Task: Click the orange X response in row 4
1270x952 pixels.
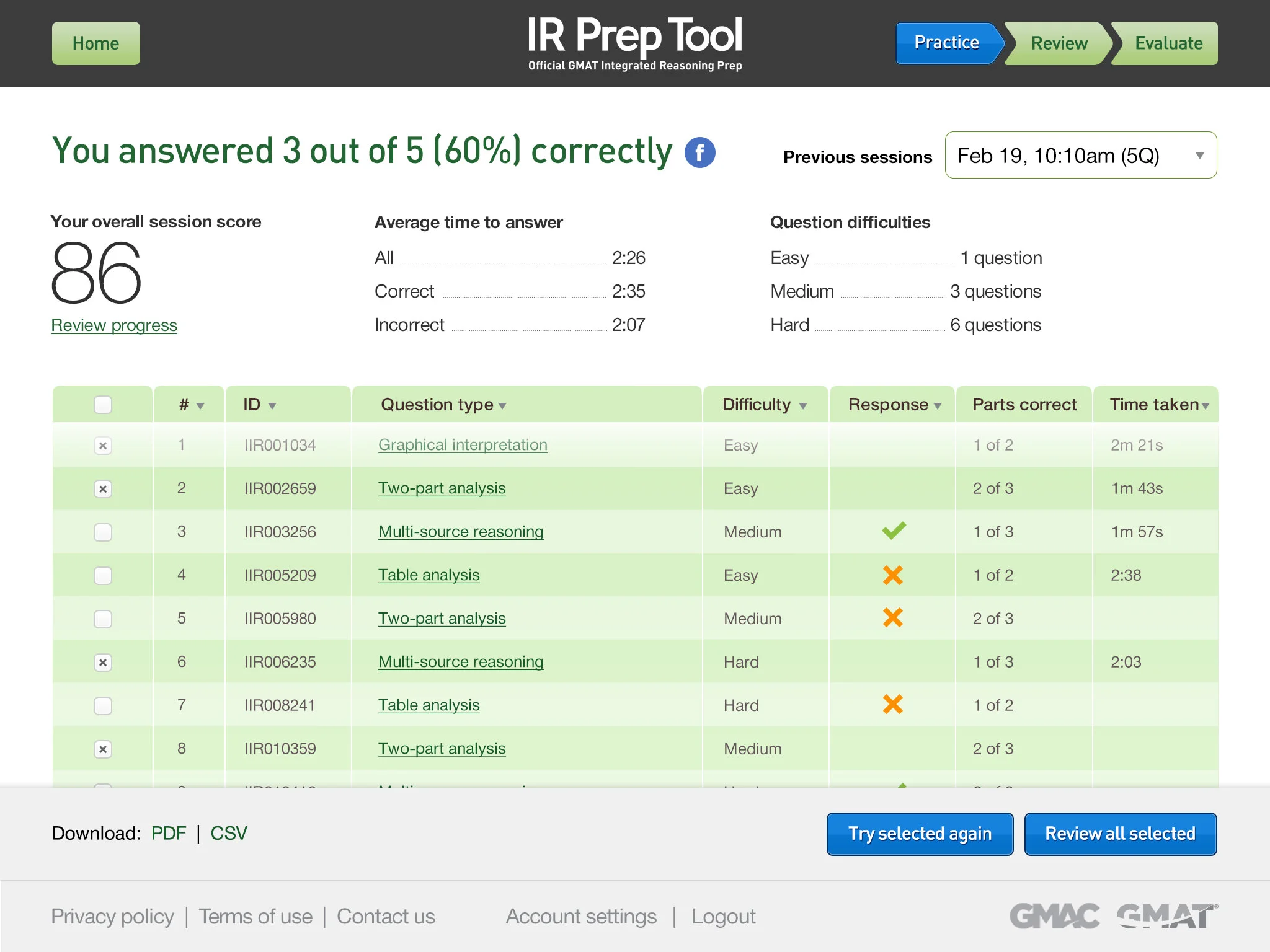Action: click(892, 575)
